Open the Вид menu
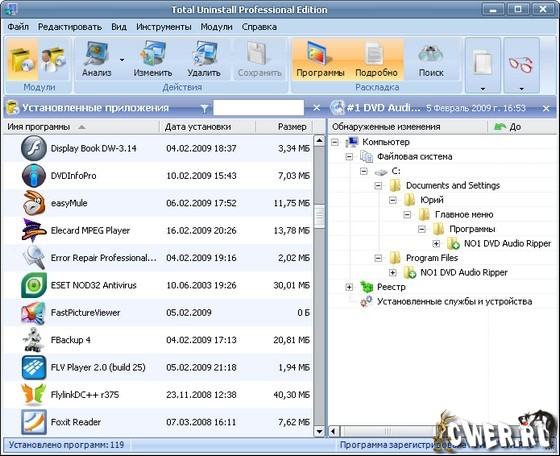Image resolution: width=560 pixels, height=456 pixels. click(119, 27)
